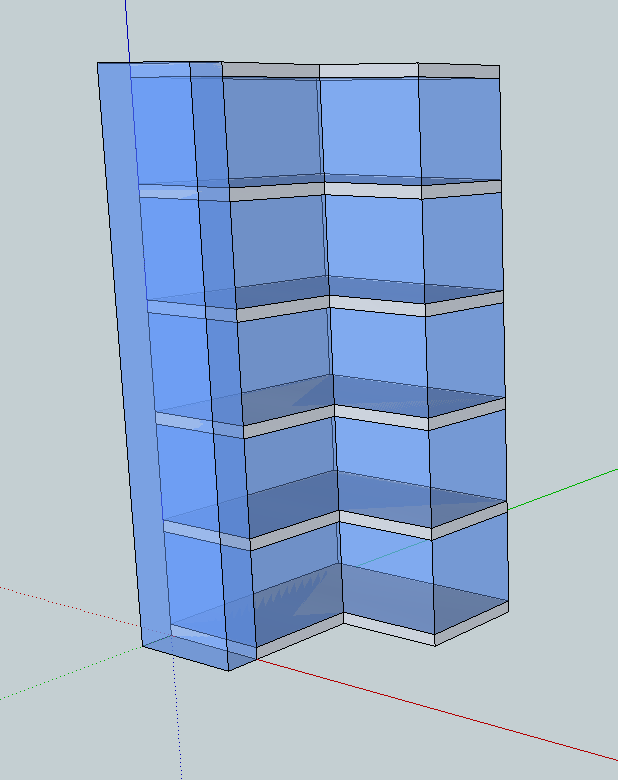Click the blue vertical axis above the shelf
618x780 pixels.
coord(127,28)
